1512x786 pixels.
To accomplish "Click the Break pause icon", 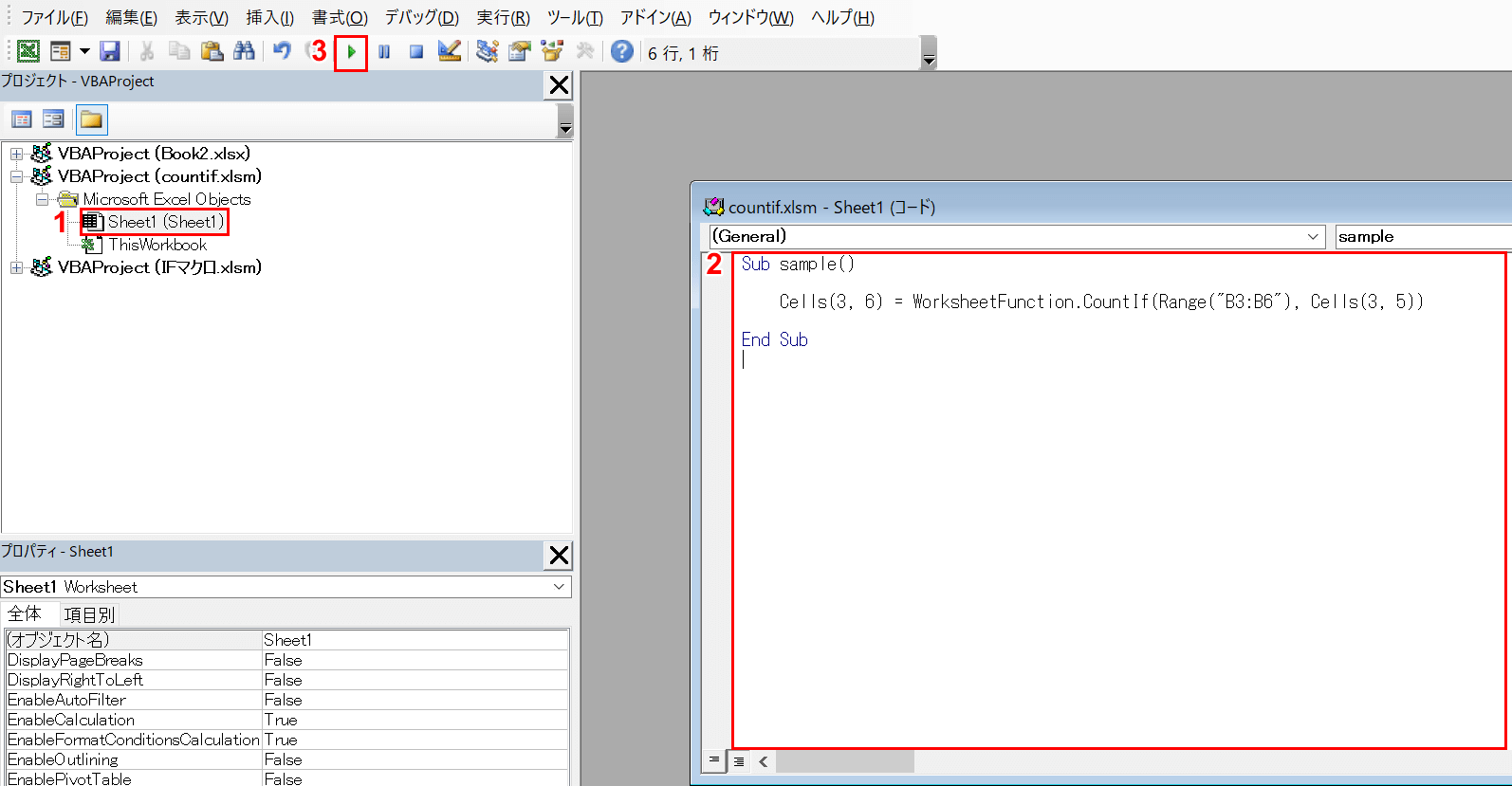I will 384,52.
